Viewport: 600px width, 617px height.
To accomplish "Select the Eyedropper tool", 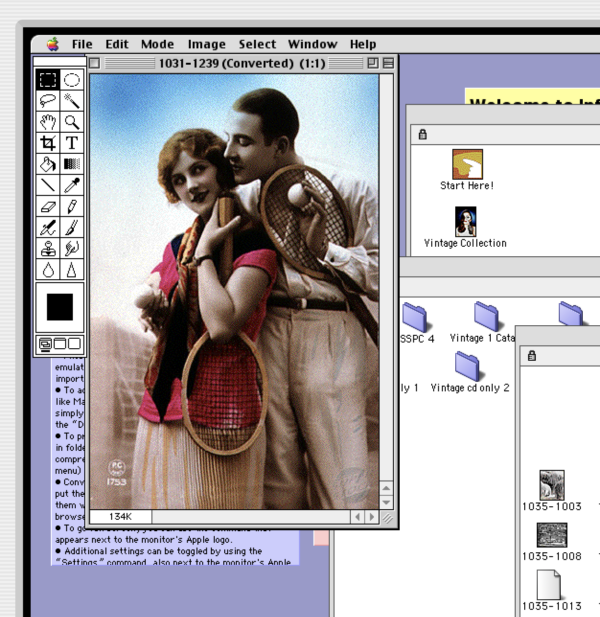I will pyautogui.click(x=72, y=185).
